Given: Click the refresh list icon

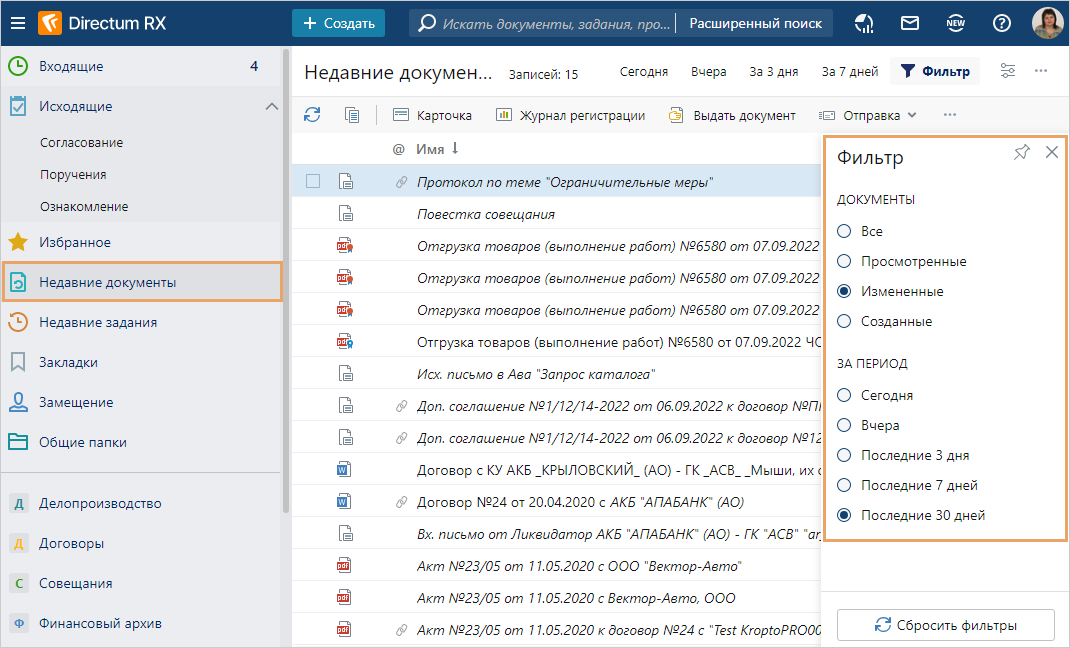Looking at the screenshot, I should point(313,115).
